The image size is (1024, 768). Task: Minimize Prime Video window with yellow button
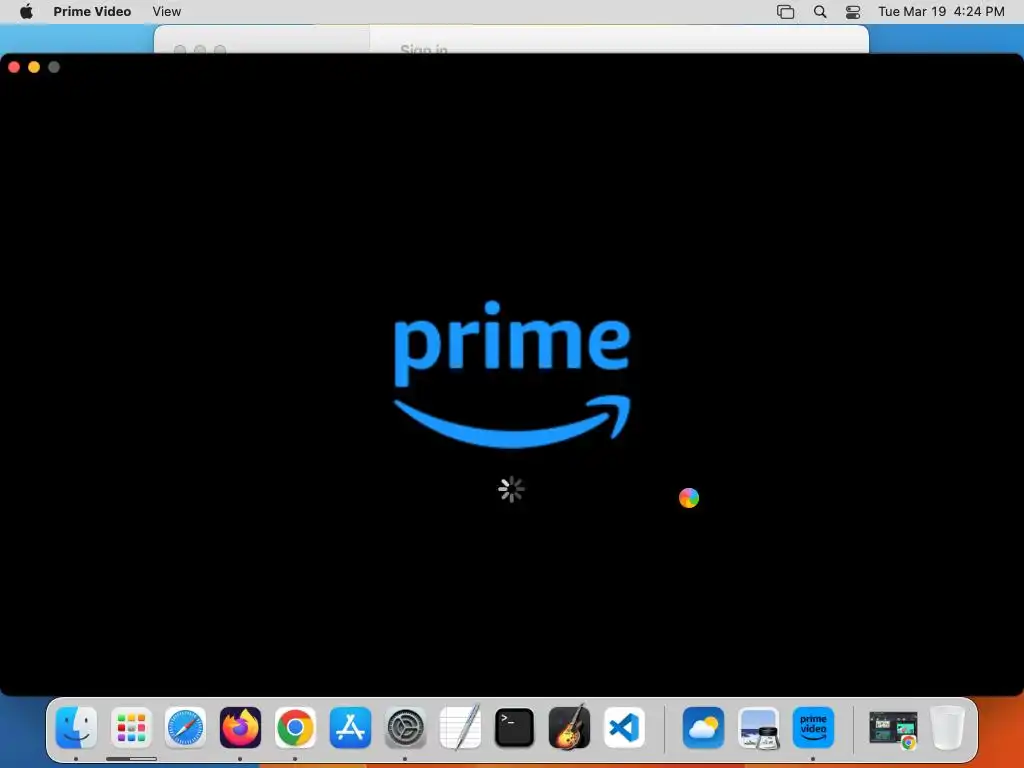[34, 67]
